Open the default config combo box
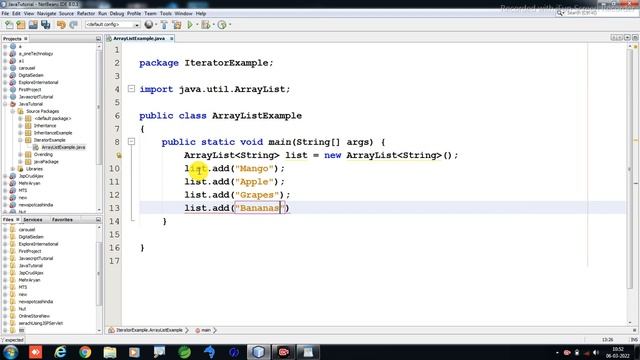Image resolution: width=640 pixels, height=360 pixels. pyautogui.click(x=112, y=25)
